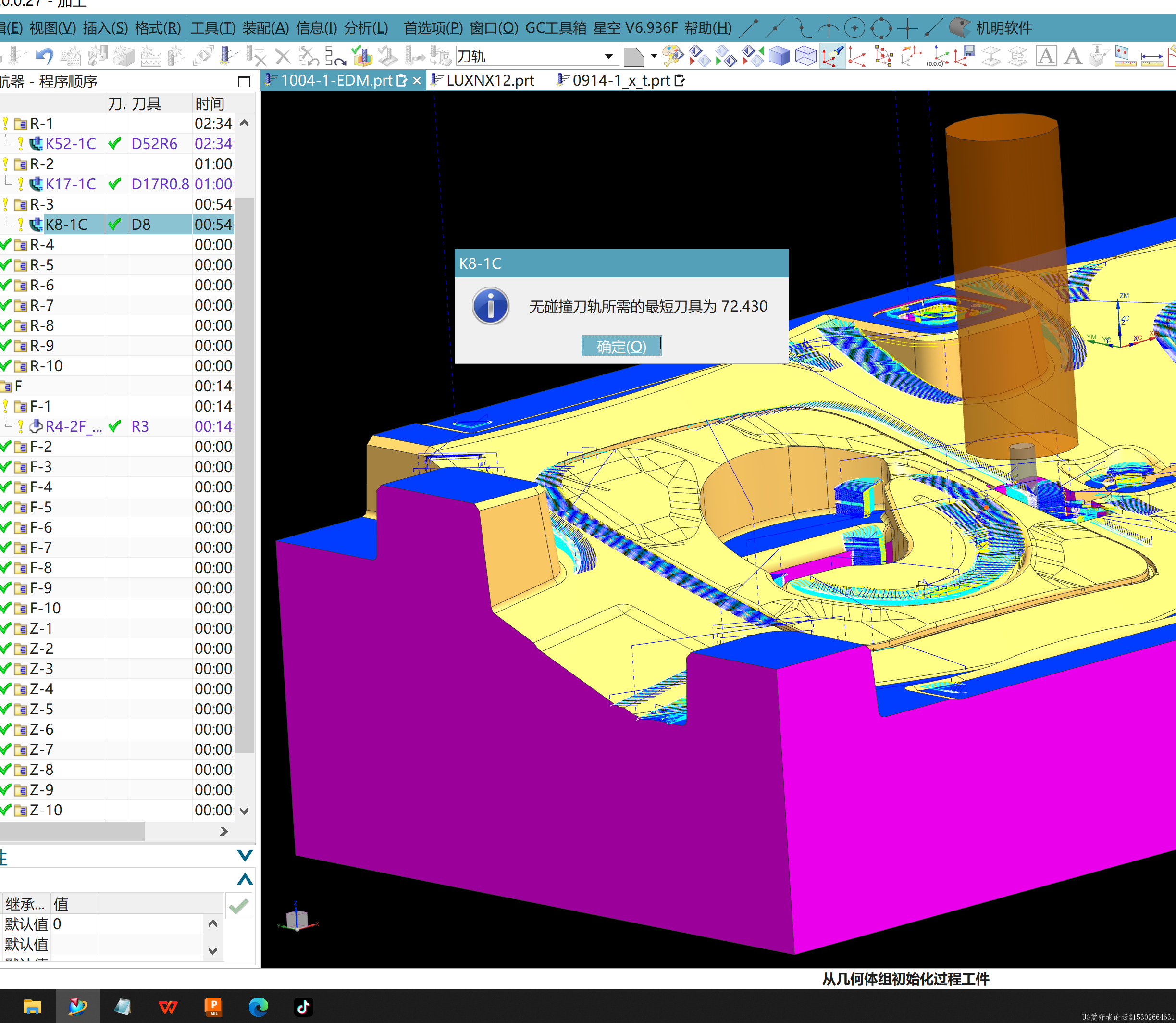1176x1023 pixels.
Task: Switch to shaded solid cube rendering
Action: click(x=779, y=56)
